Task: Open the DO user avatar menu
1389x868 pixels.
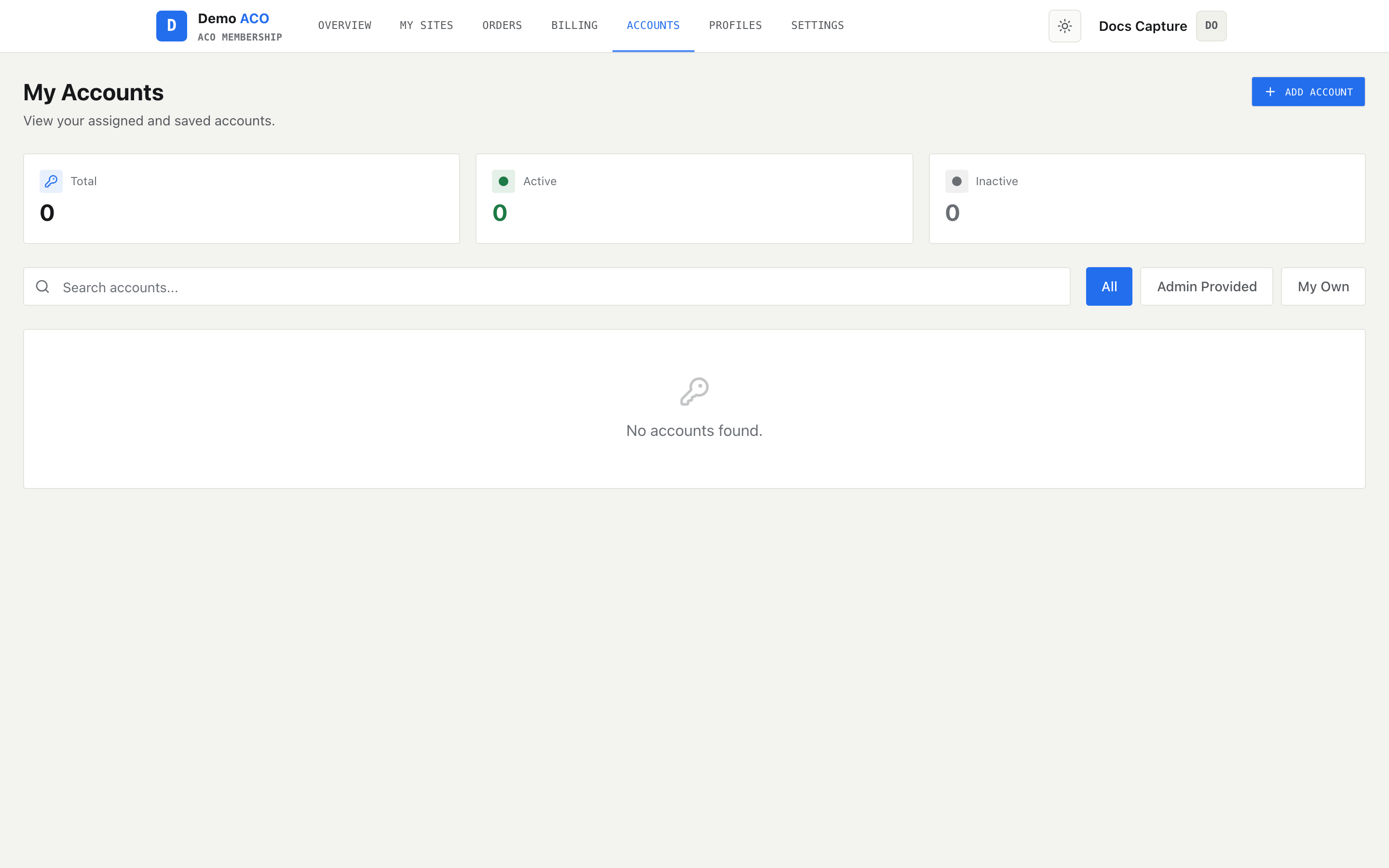Action: click(x=1211, y=26)
